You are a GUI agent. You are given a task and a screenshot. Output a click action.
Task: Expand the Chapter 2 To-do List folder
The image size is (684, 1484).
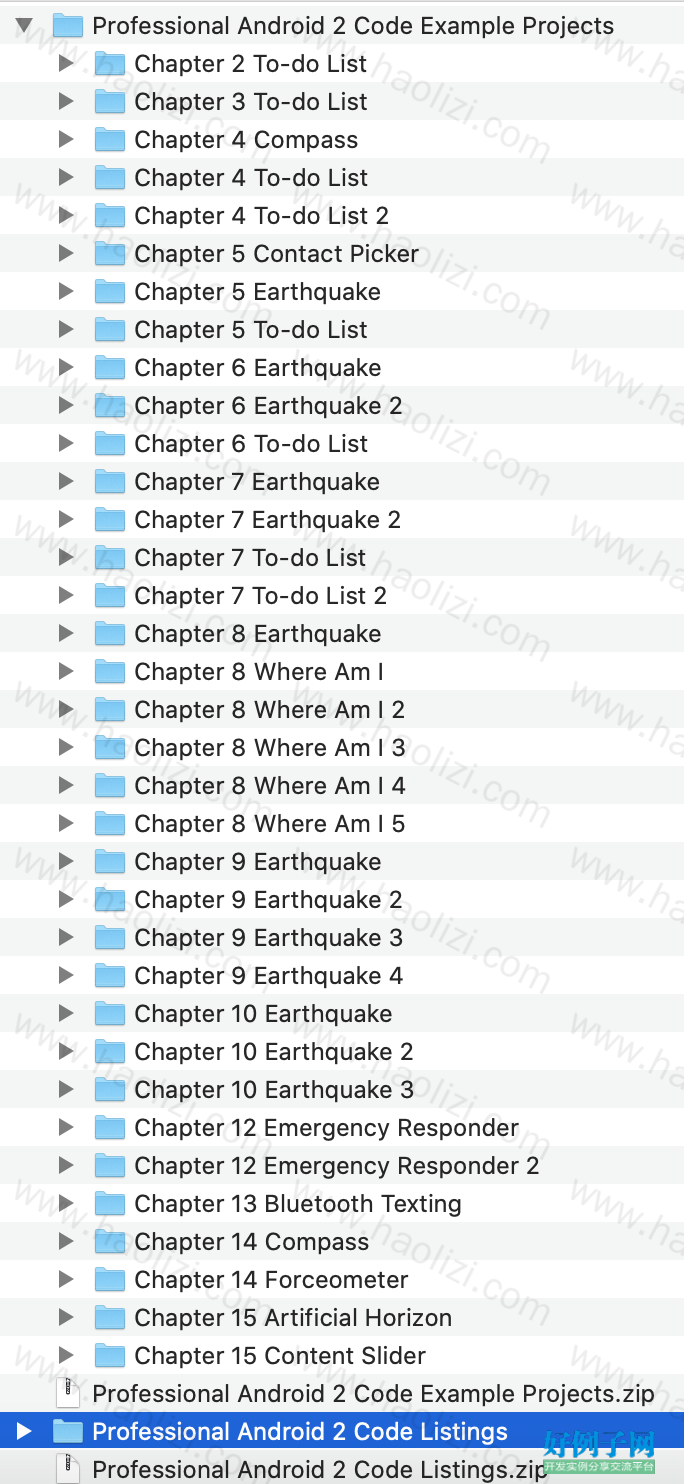[66, 64]
